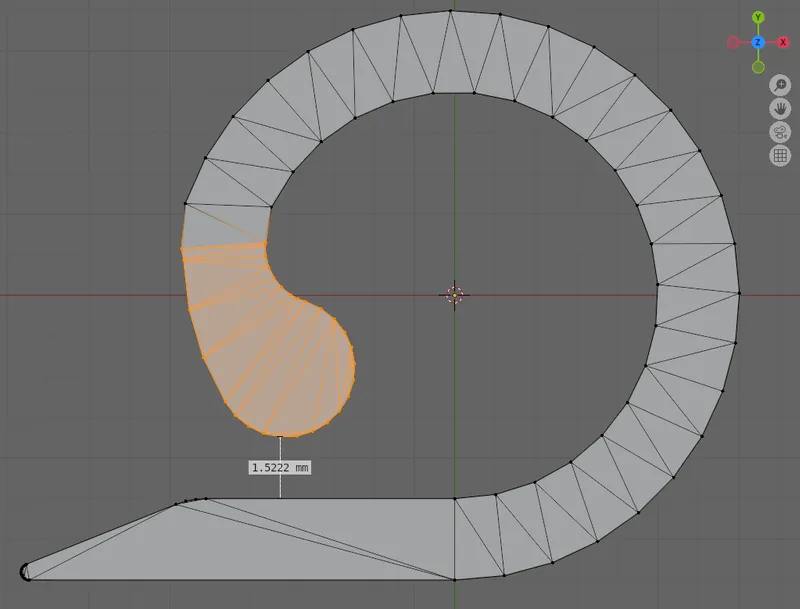The image size is (800, 609).
Task: Click the 1.5222 mm measurement label
Action: pos(280,468)
